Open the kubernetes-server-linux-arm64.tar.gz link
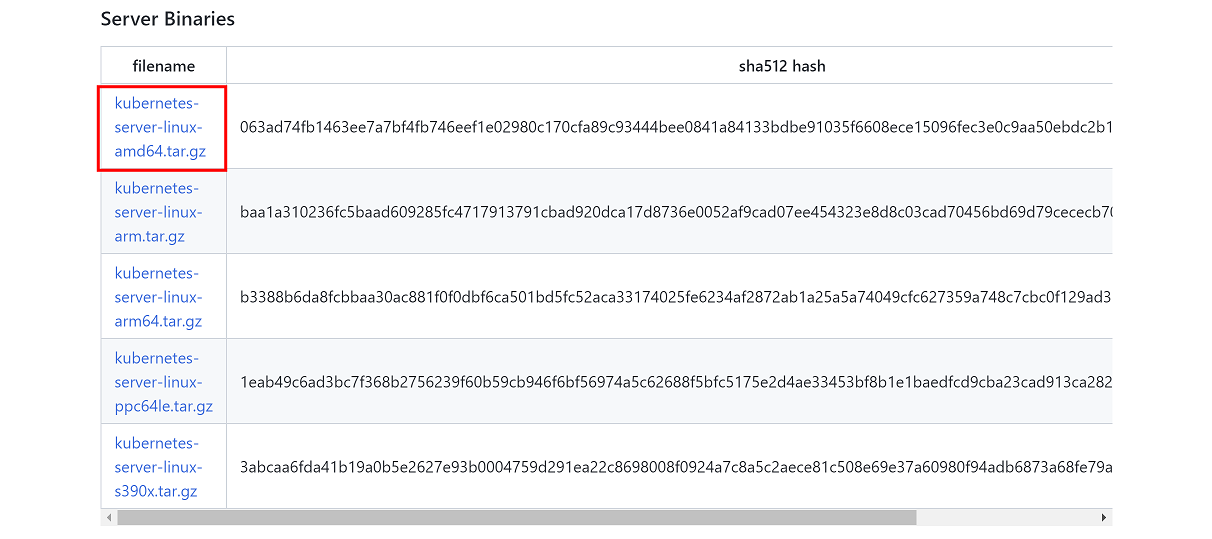Viewport: 1212px width, 539px height. click(x=158, y=297)
